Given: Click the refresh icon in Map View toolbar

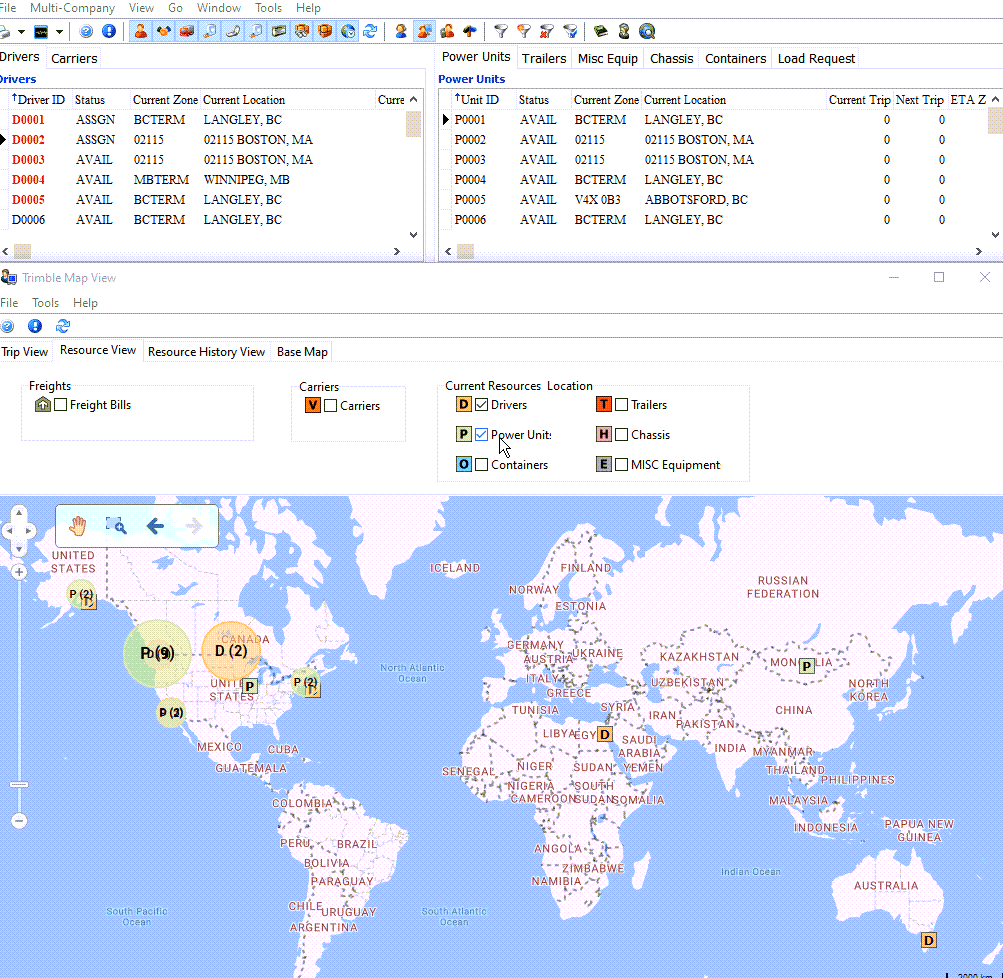Looking at the screenshot, I should point(63,326).
